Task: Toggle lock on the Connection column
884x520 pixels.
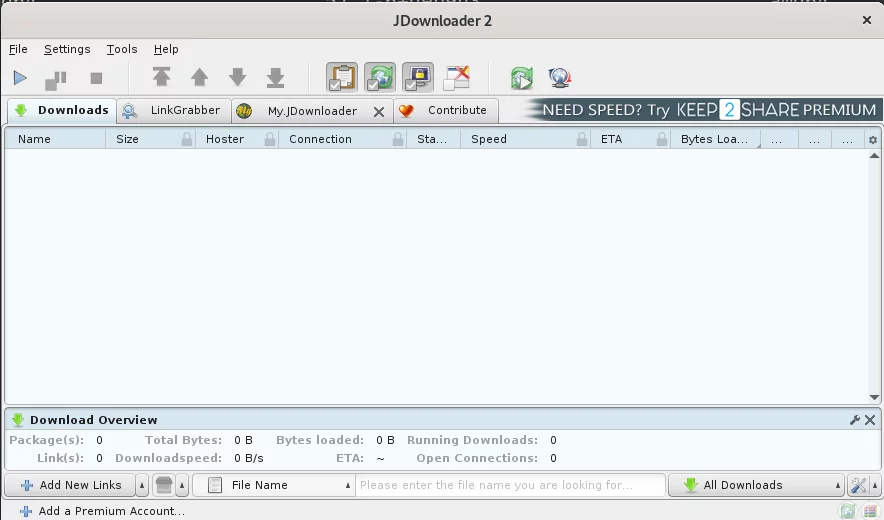Action: click(x=398, y=139)
